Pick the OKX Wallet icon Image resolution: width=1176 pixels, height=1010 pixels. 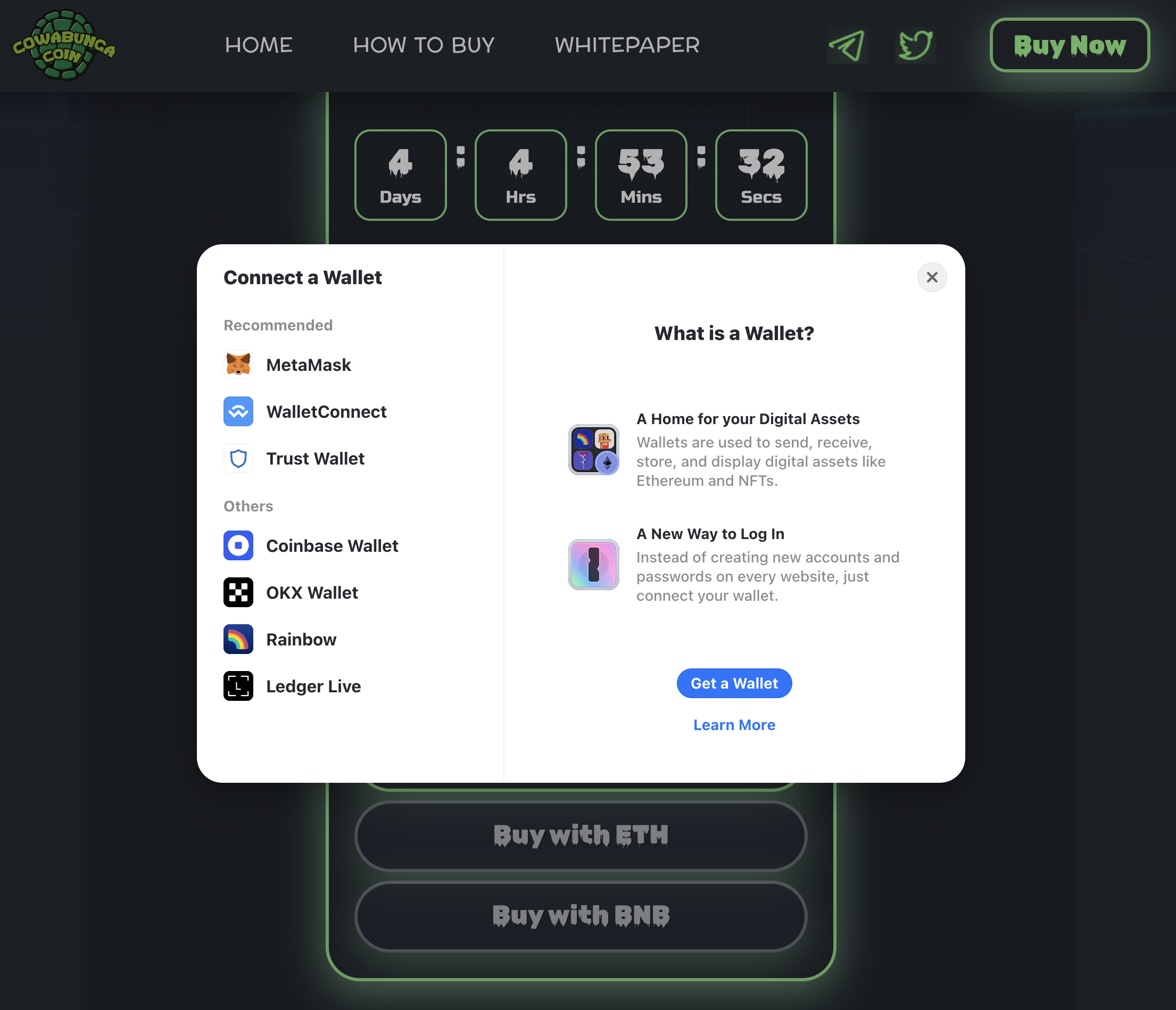click(238, 593)
